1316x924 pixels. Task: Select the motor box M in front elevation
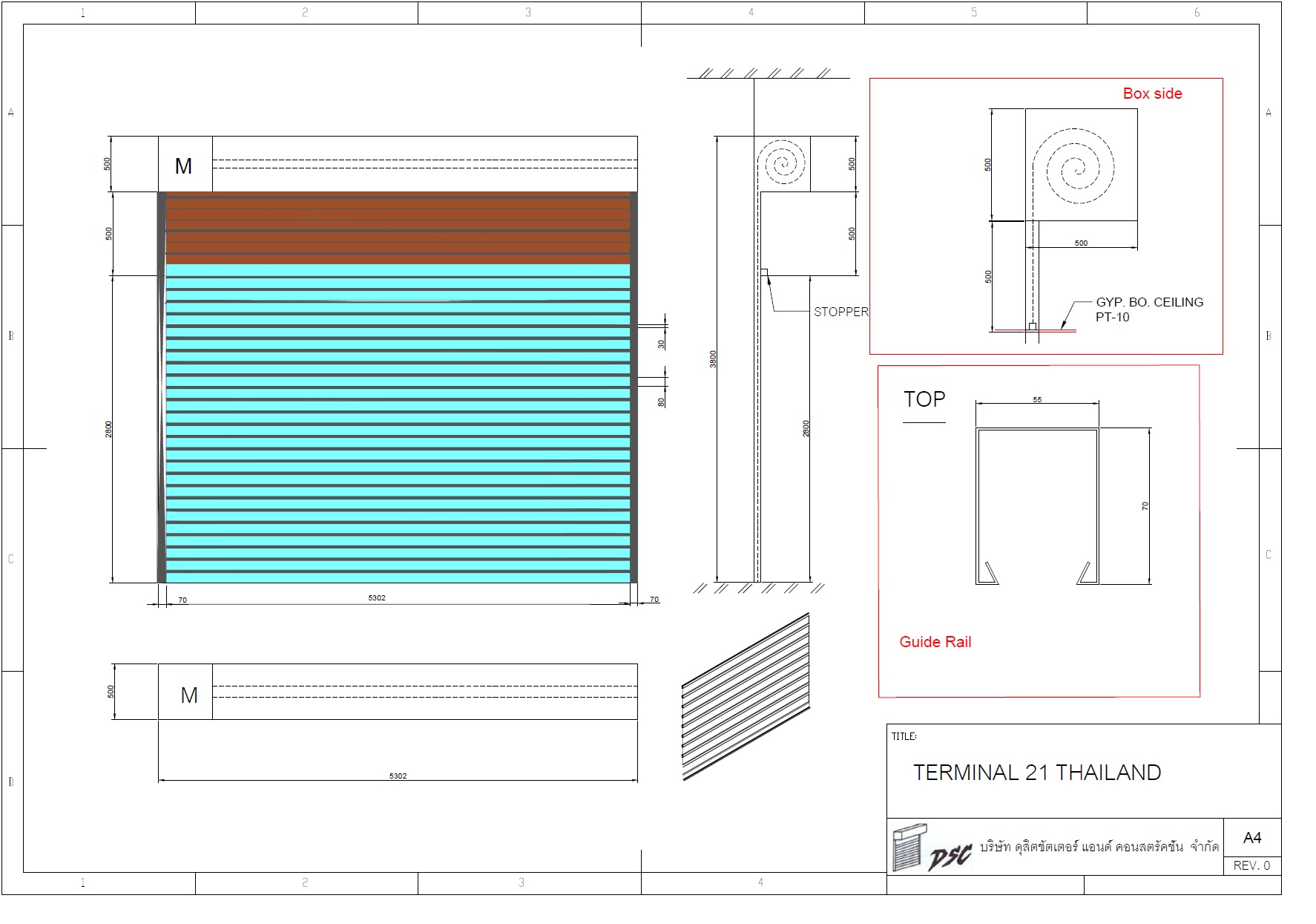(x=185, y=165)
